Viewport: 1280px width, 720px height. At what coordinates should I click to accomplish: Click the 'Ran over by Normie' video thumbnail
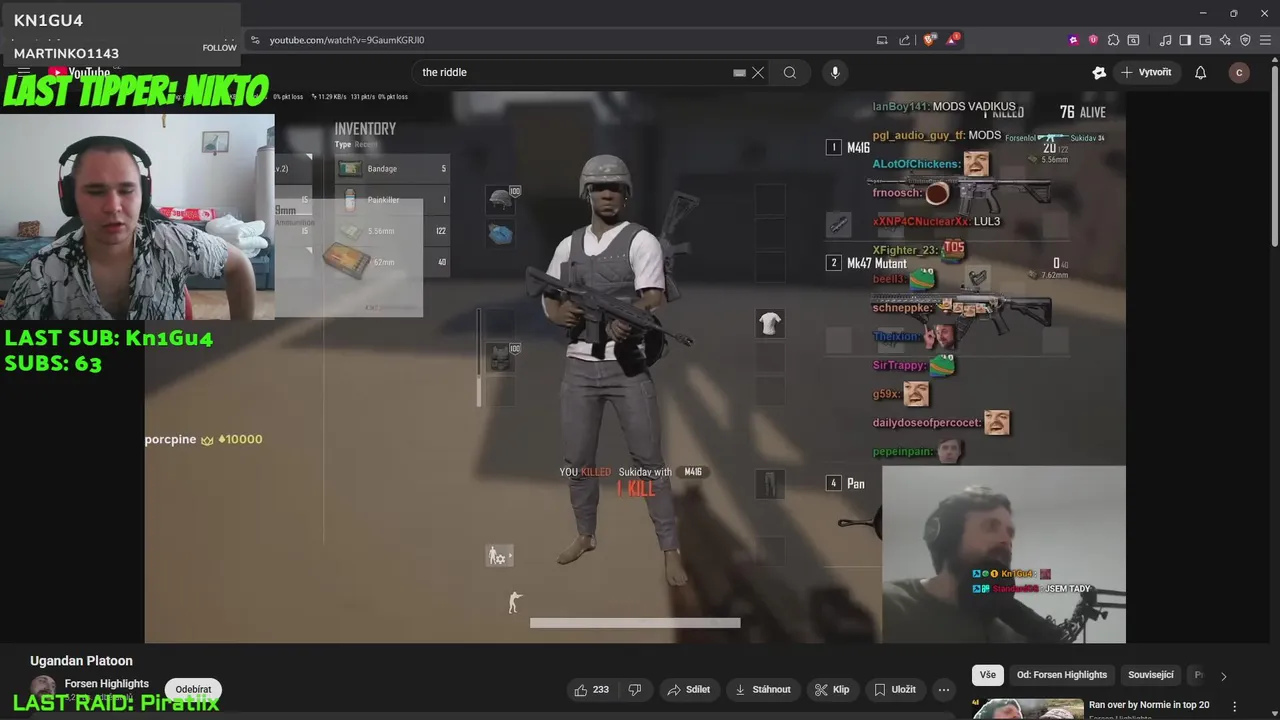click(1027, 708)
